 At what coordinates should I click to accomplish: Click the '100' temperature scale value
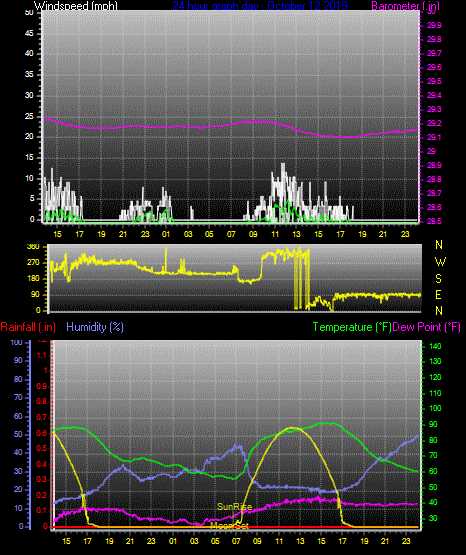click(435, 408)
